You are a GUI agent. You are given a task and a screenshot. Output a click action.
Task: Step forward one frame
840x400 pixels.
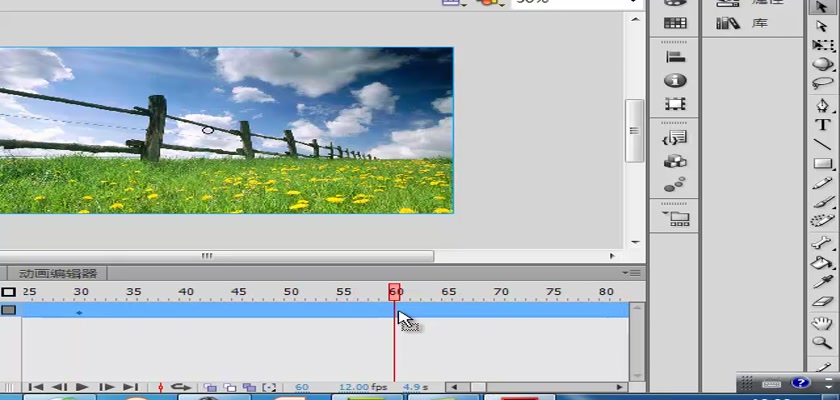click(107, 387)
